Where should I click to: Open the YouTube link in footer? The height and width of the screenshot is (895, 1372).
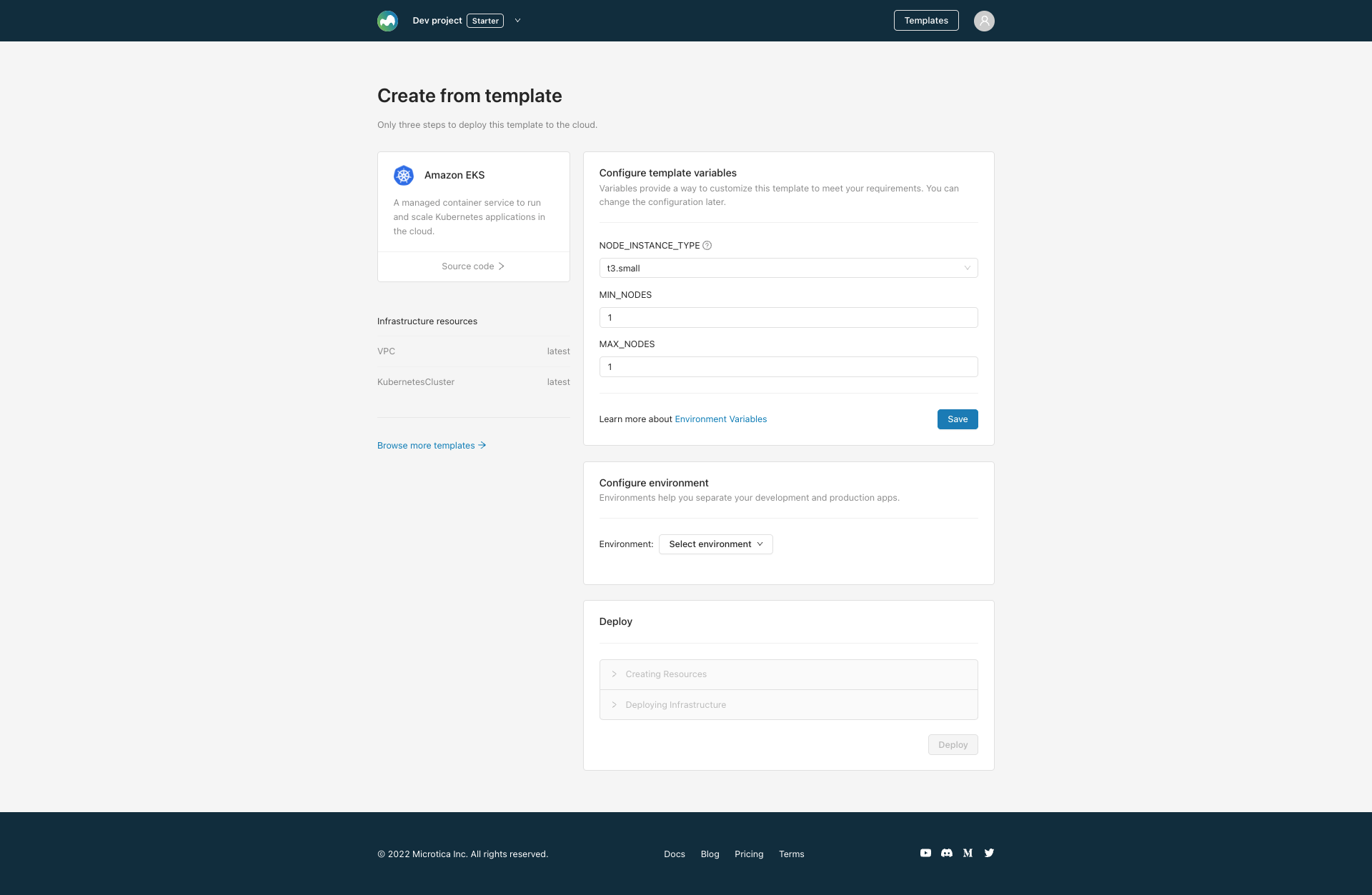[925, 853]
